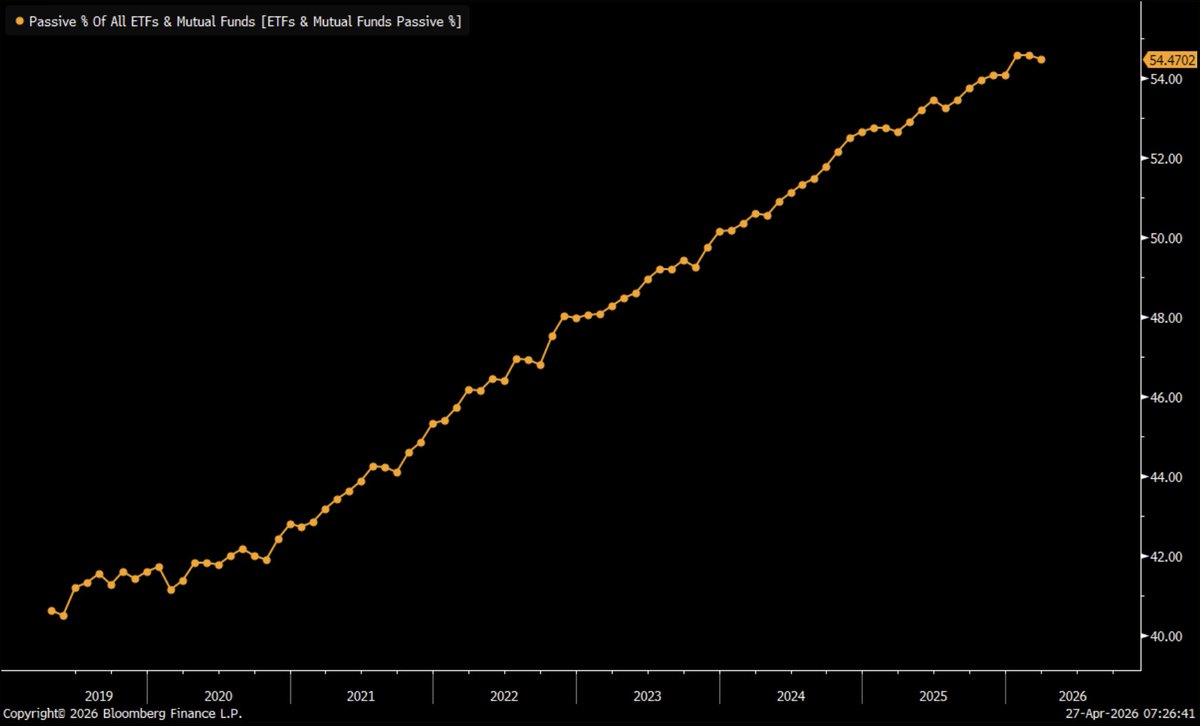Image resolution: width=1200 pixels, height=726 pixels.
Task: Click the 42.00 y-axis label
Action: 1168,556
